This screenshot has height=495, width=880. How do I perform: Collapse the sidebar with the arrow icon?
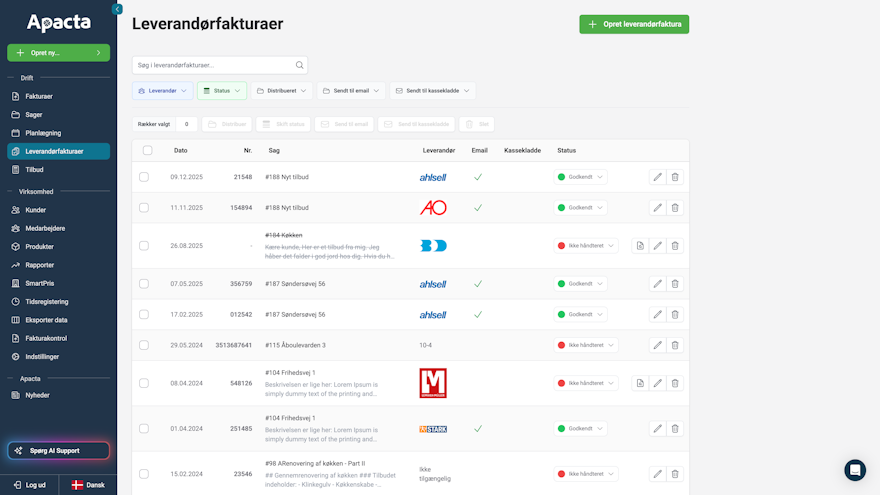117,9
